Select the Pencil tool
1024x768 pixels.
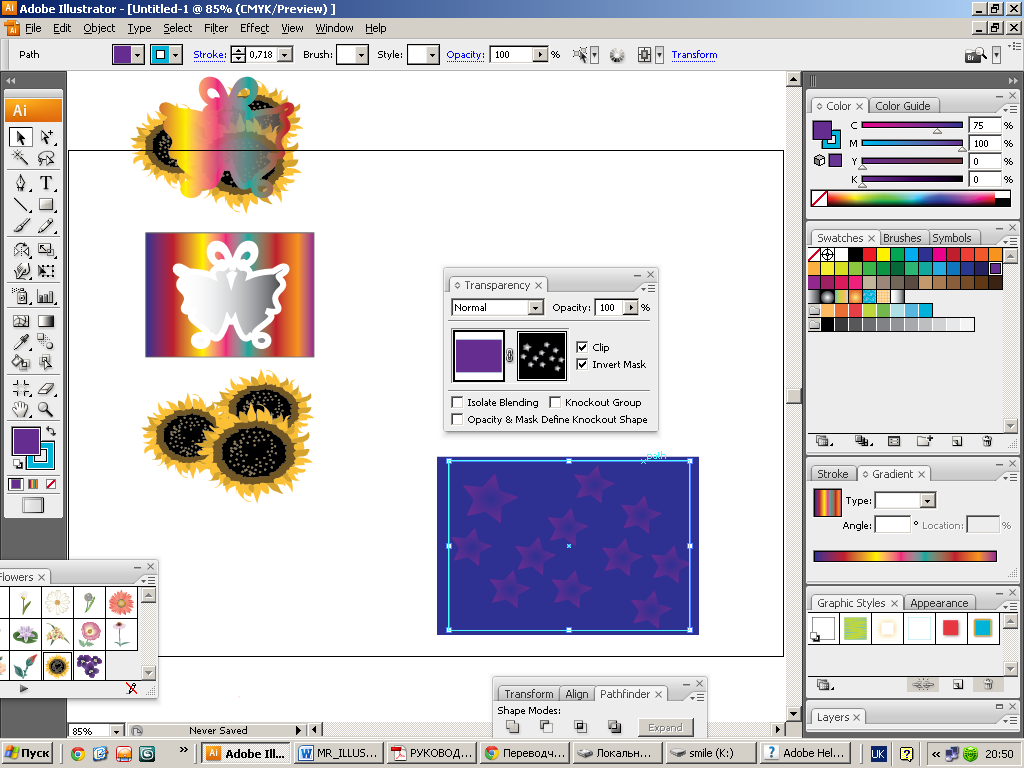click(x=46, y=226)
